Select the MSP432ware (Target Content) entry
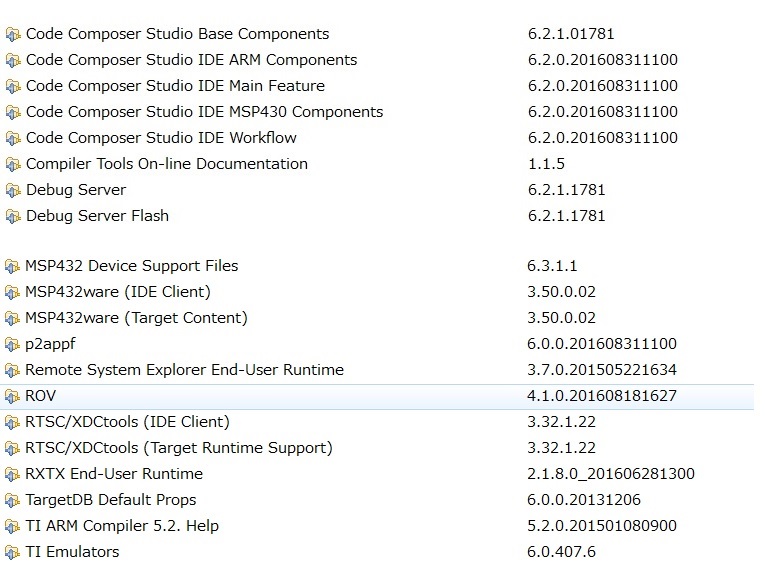Image resolution: width=765 pixels, height=584 pixels. point(136,318)
